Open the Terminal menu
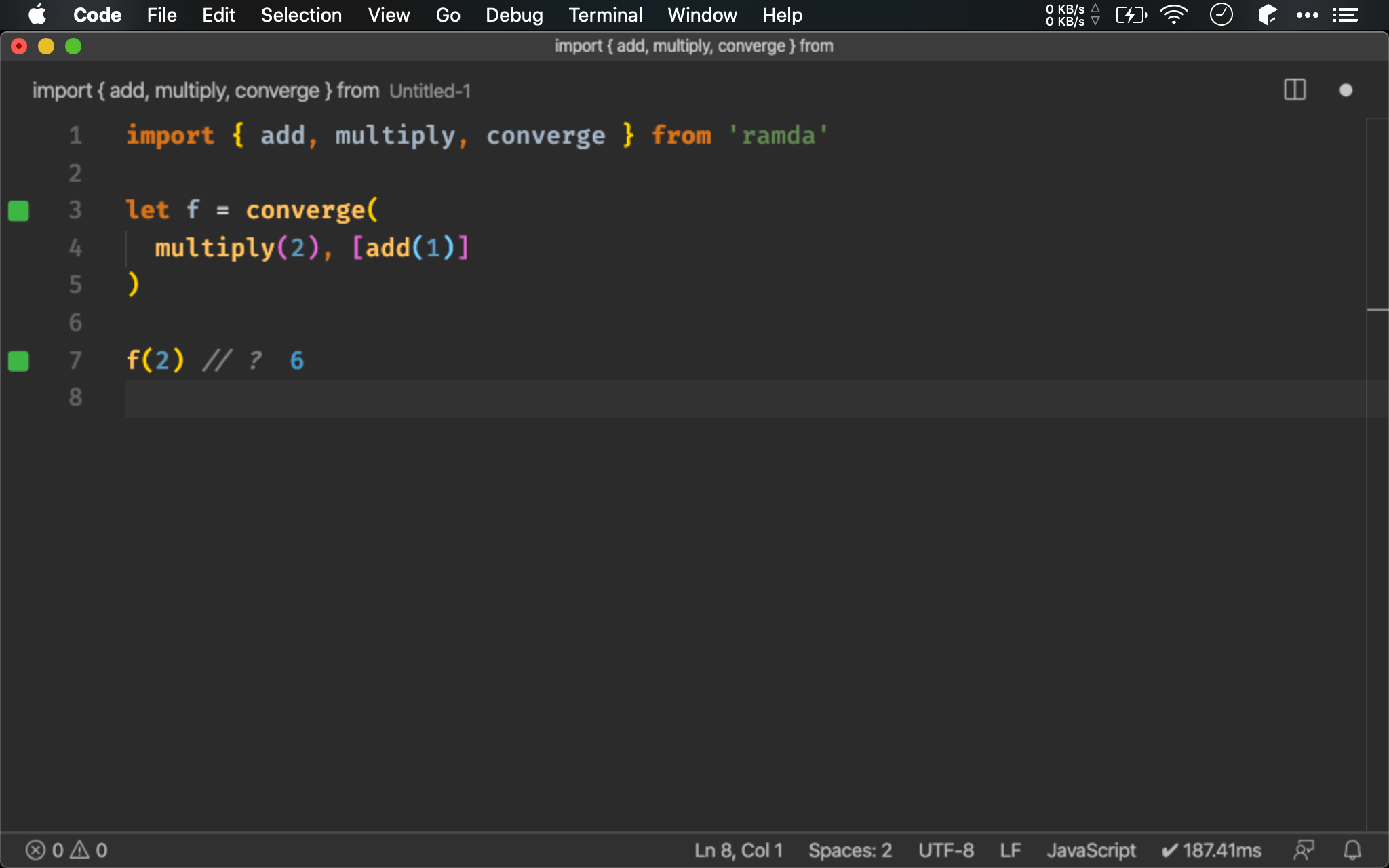 click(604, 15)
